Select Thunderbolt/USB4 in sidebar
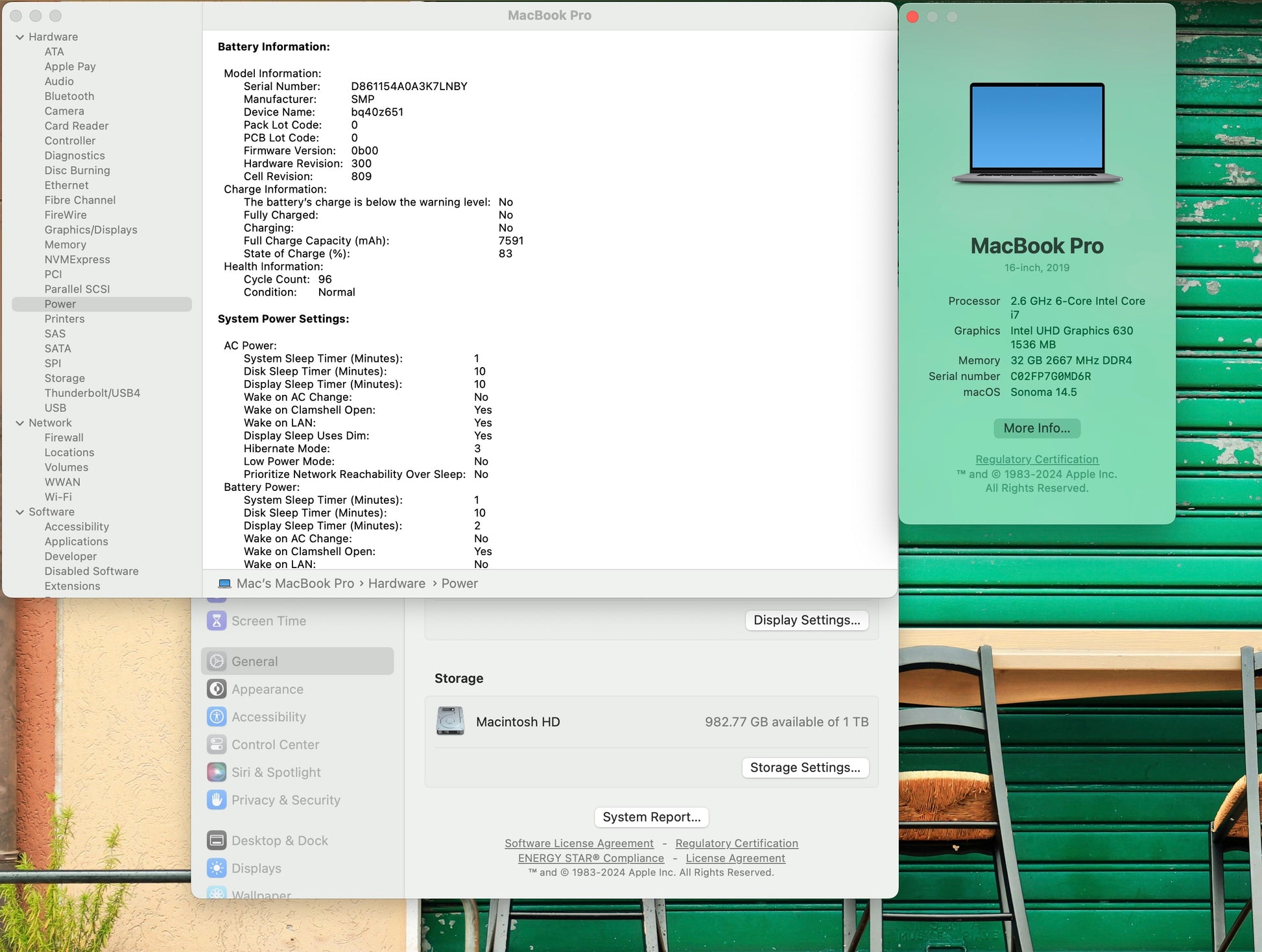The width and height of the screenshot is (1262, 952). pyautogui.click(x=92, y=393)
